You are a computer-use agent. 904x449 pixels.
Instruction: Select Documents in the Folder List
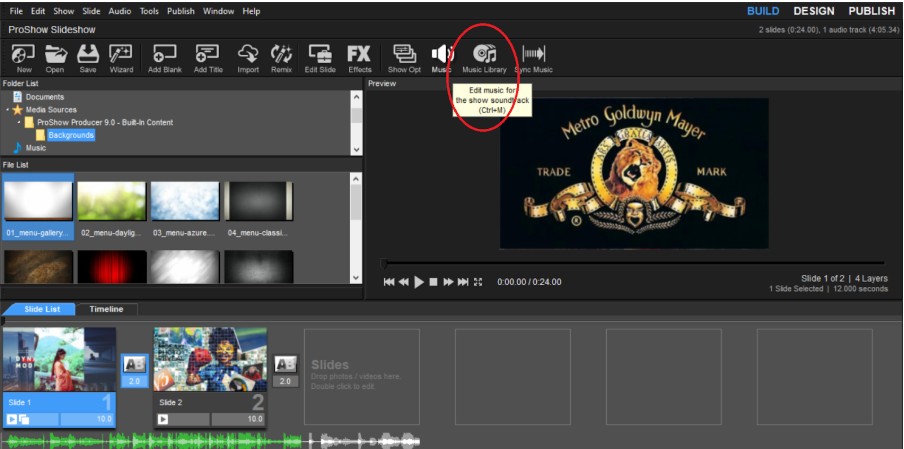tap(45, 97)
